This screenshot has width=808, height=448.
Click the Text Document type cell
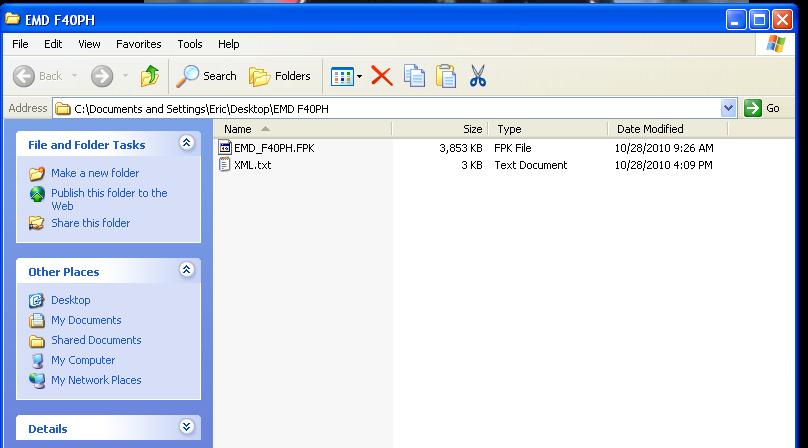(531, 165)
